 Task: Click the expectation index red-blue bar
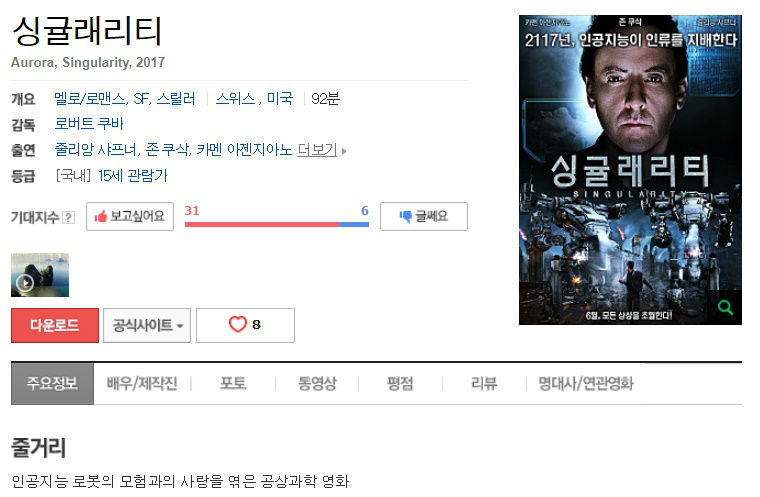tap(277, 224)
